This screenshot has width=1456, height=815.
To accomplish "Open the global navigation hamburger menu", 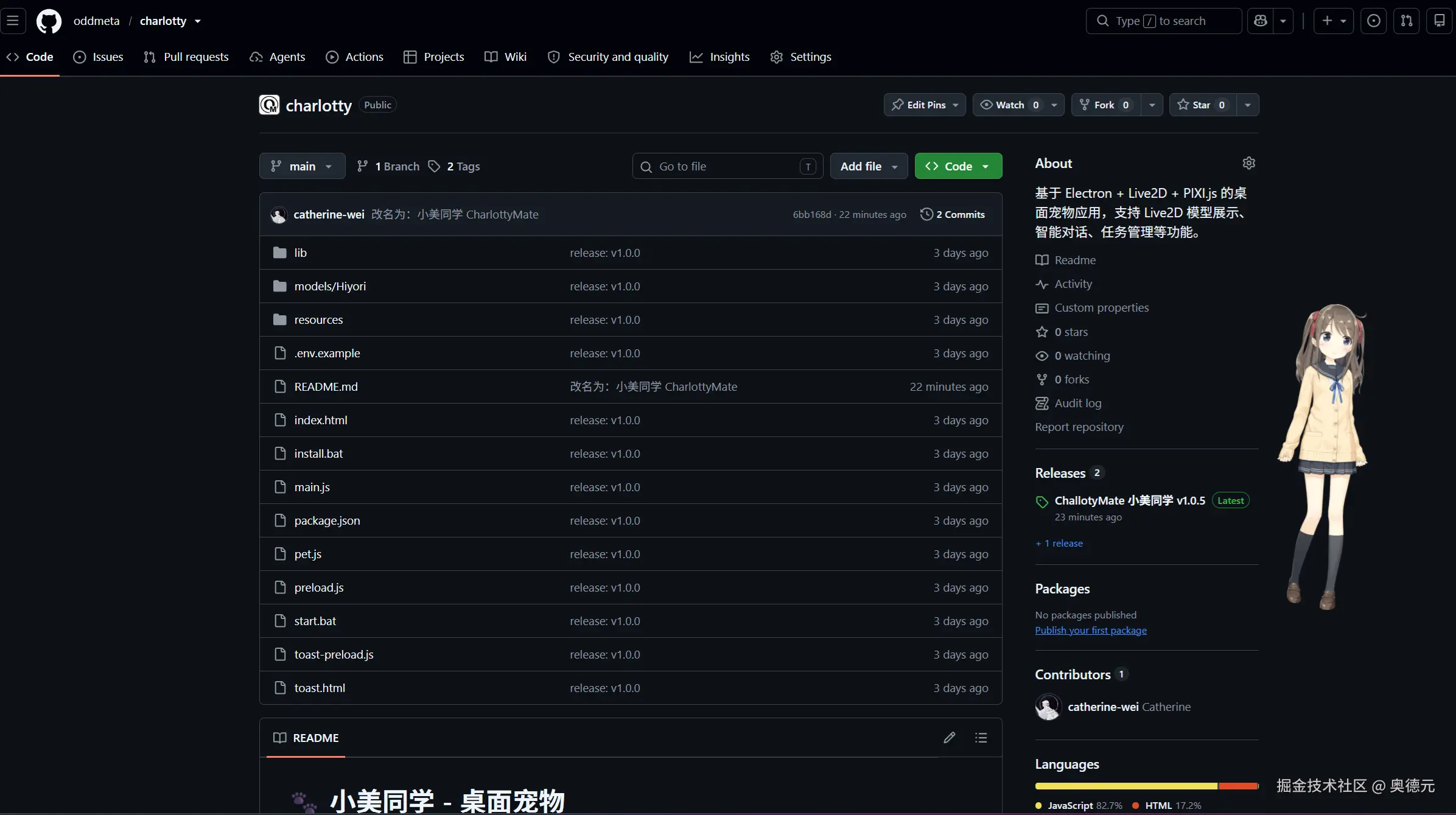I will [x=13, y=21].
